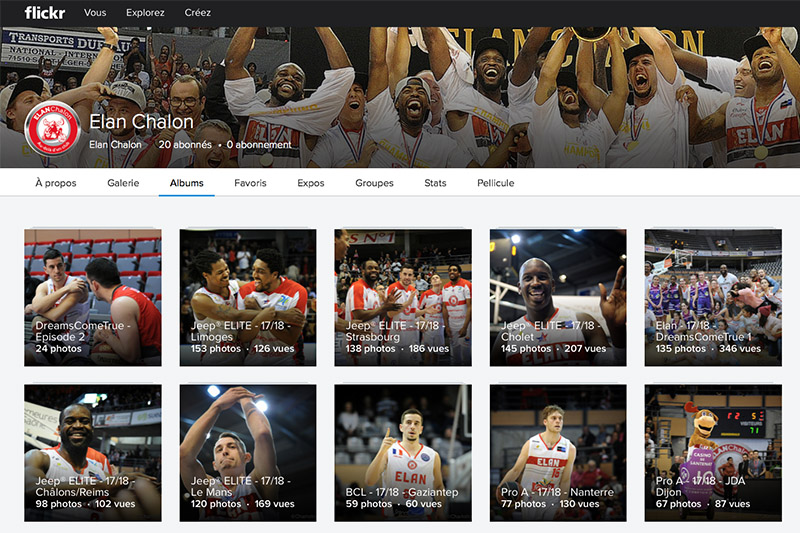The width and height of the screenshot is (800, 533).
Task: Switch to the À propos tab
Action: click(56, 183)
